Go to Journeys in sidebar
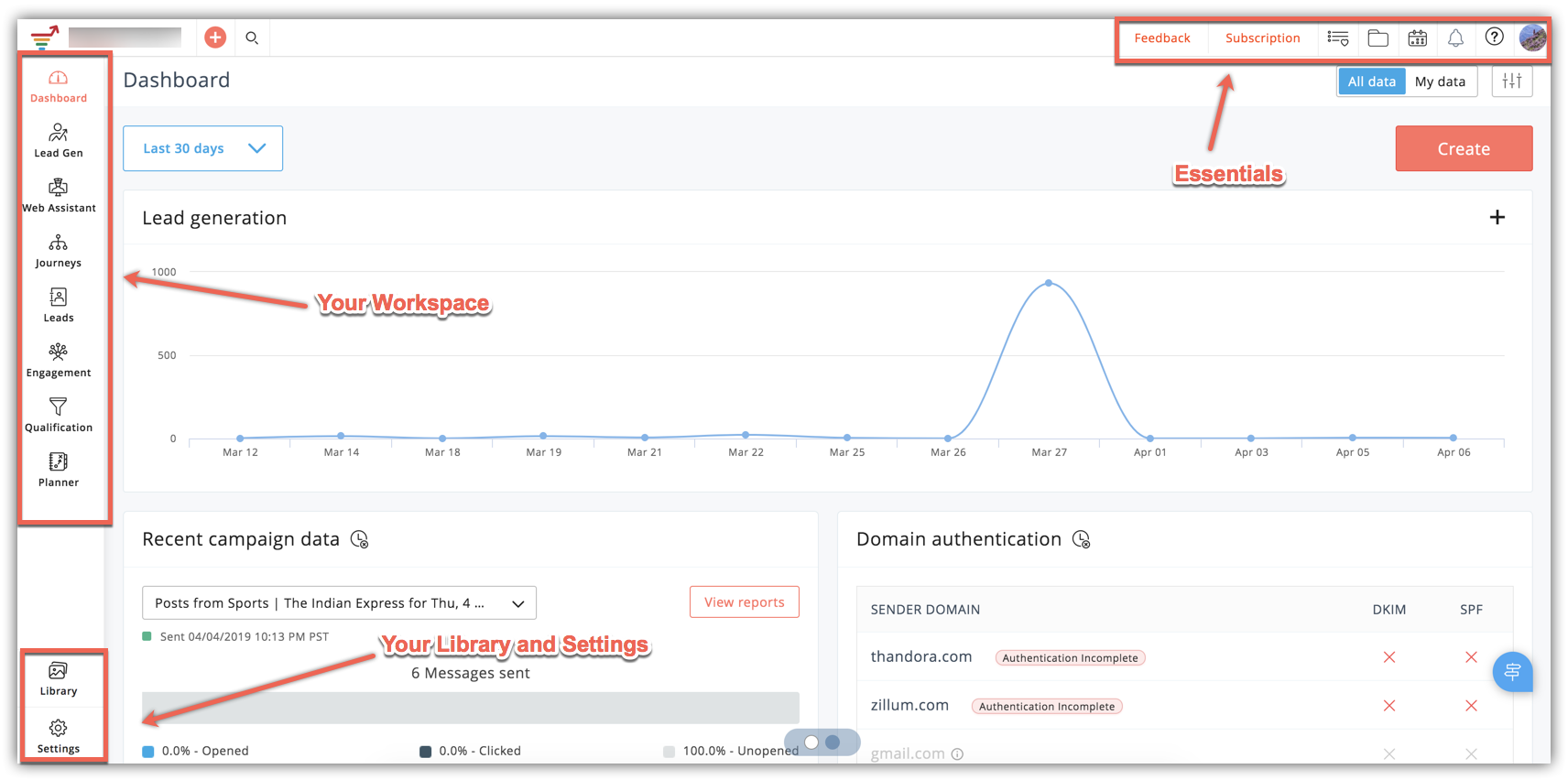The height and width of the screenshot is (780, 1568). click(x=59, y=250)
